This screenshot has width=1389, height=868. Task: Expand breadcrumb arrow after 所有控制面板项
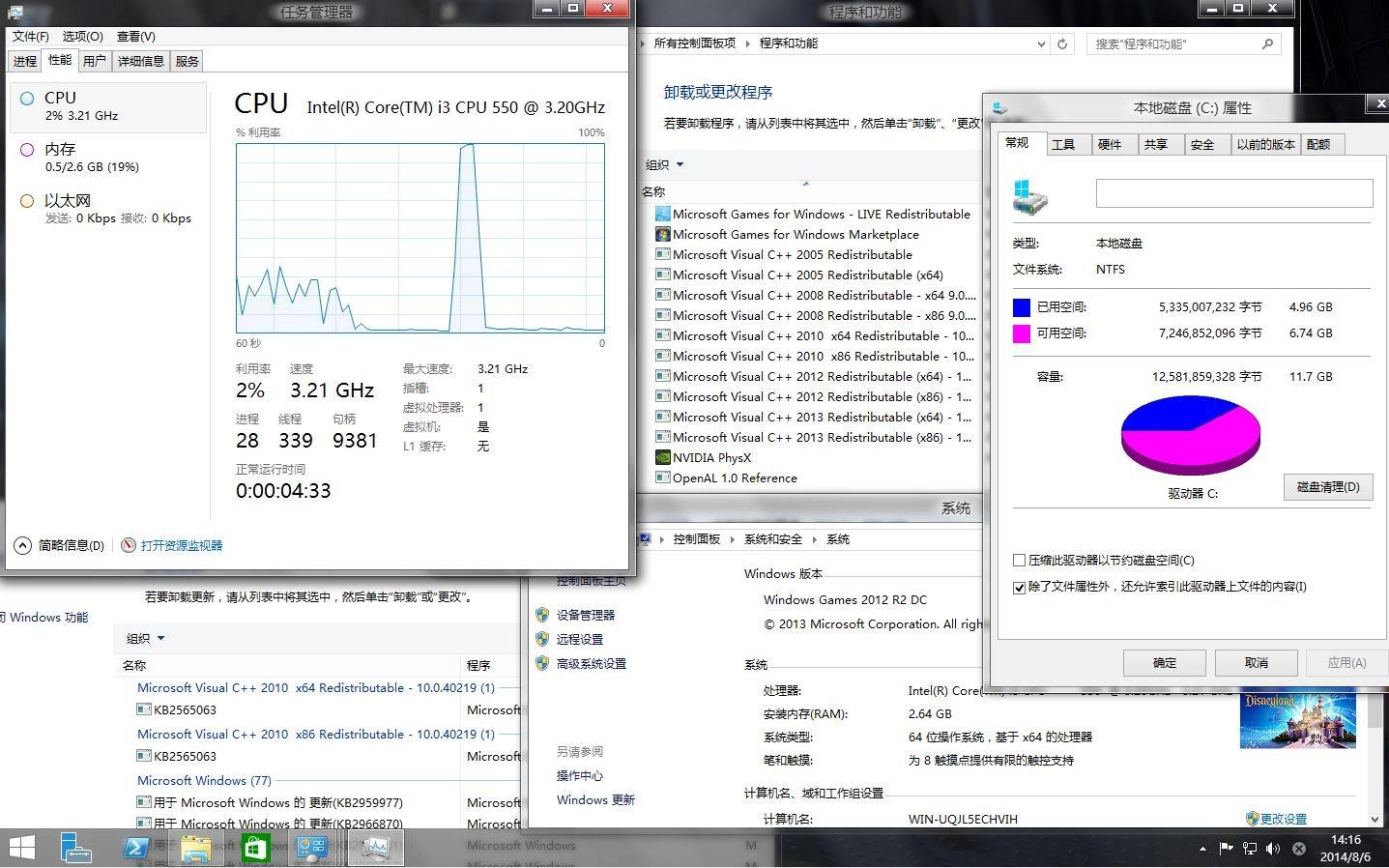746,43
